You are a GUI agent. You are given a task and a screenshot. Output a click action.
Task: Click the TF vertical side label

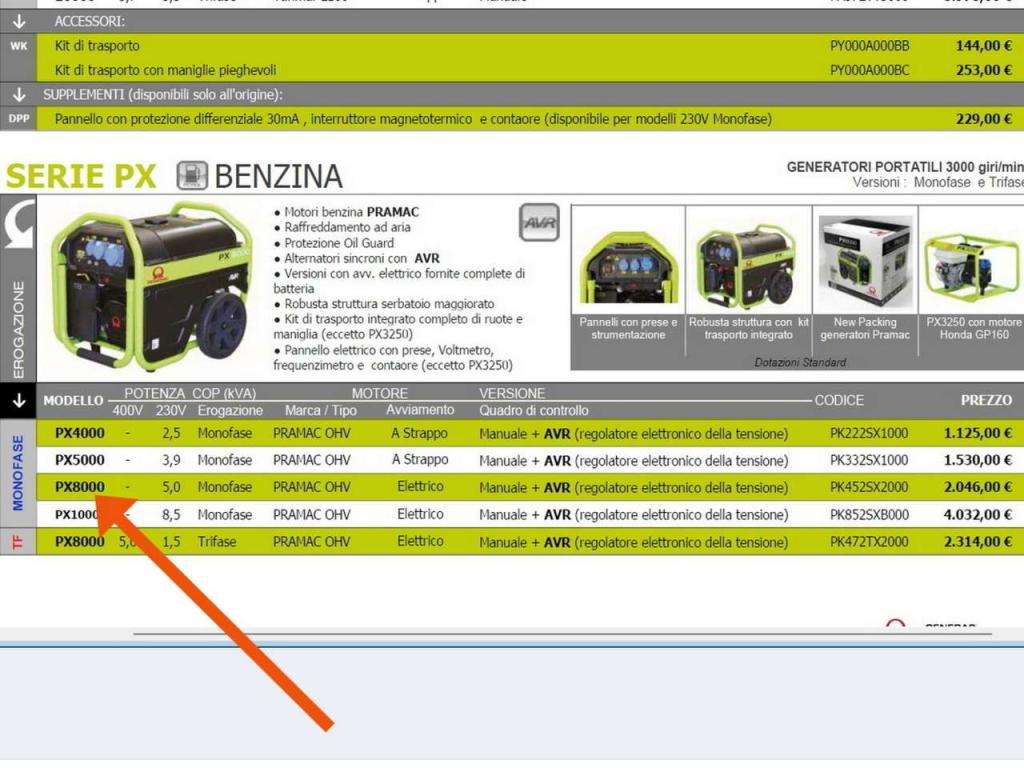(x=18, y=541)
